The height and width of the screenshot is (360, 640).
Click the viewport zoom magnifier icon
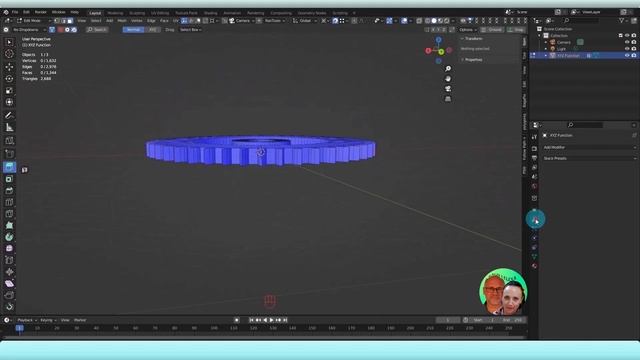[448, 69]
